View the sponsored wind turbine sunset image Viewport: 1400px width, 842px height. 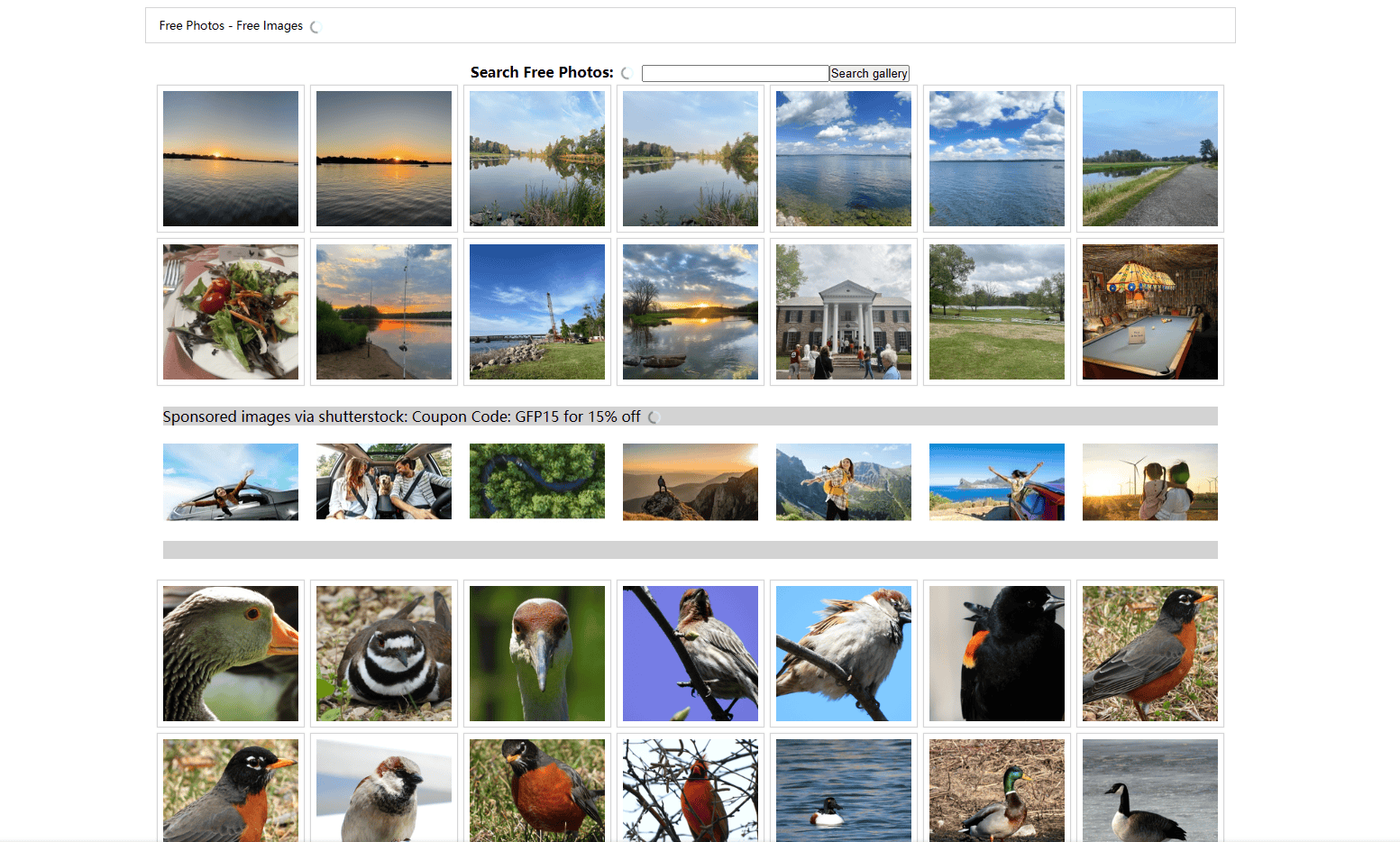click(x=1149, y=481)
